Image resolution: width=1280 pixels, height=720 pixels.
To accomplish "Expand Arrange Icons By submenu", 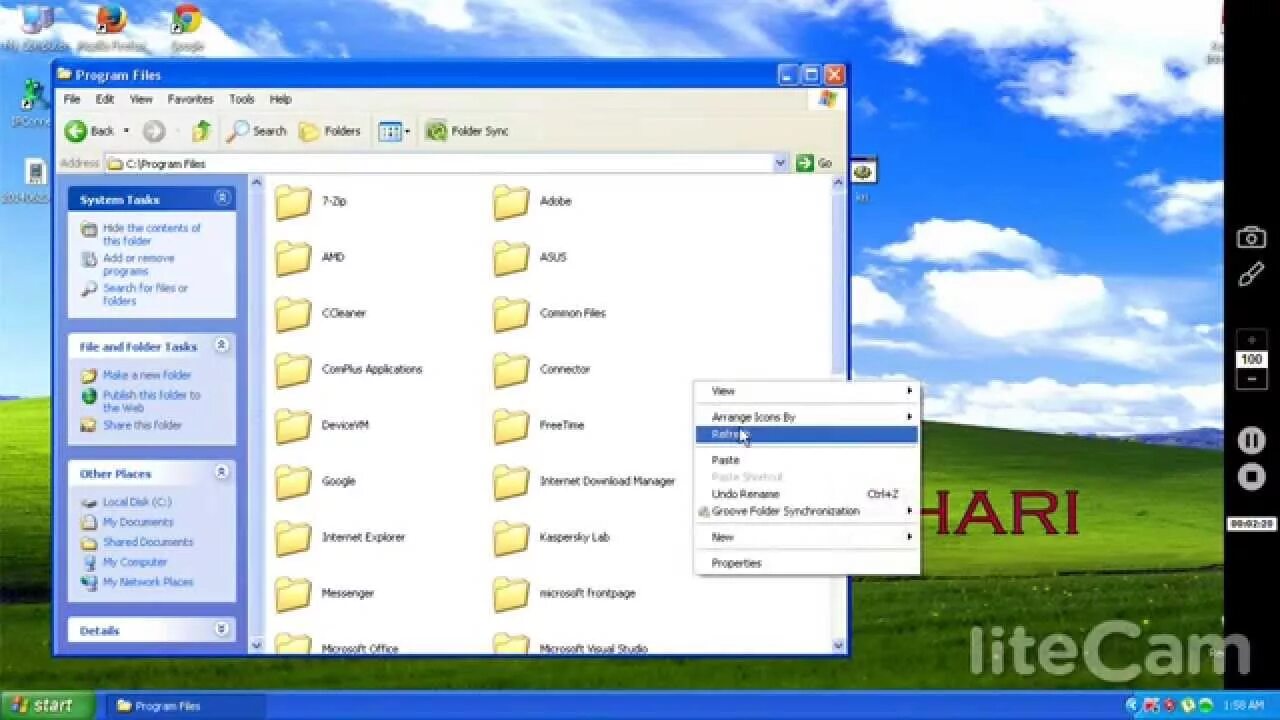I will 807,417.
